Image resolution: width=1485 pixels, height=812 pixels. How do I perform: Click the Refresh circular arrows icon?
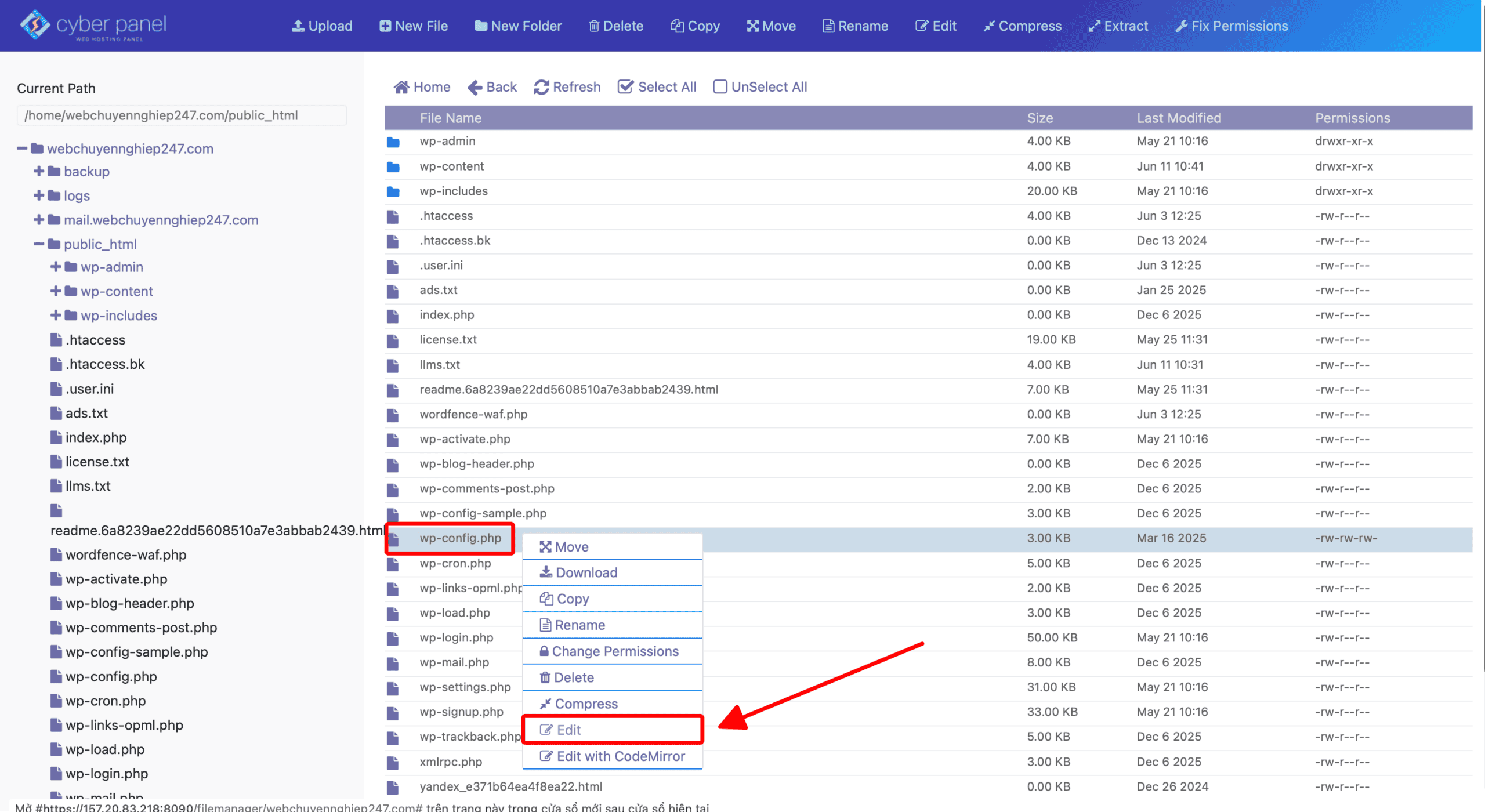(541, 87)
